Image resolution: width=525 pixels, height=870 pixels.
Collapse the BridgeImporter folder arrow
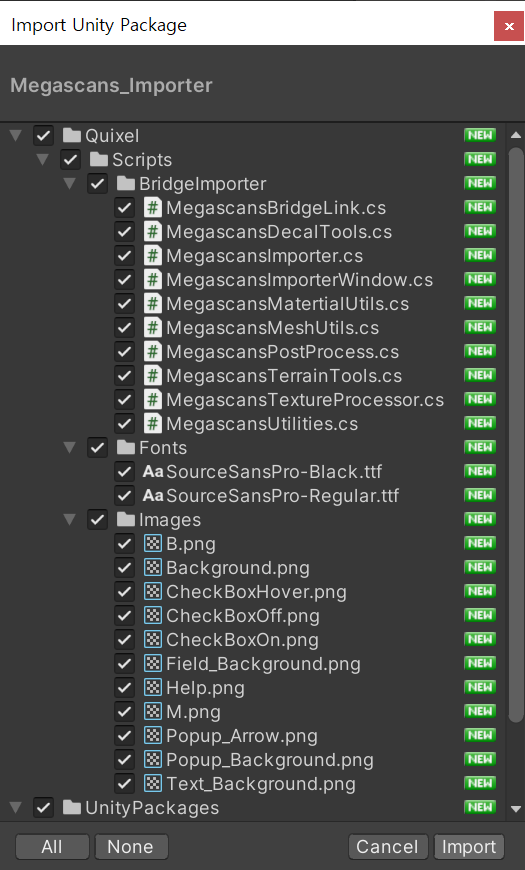coord(70,184)
